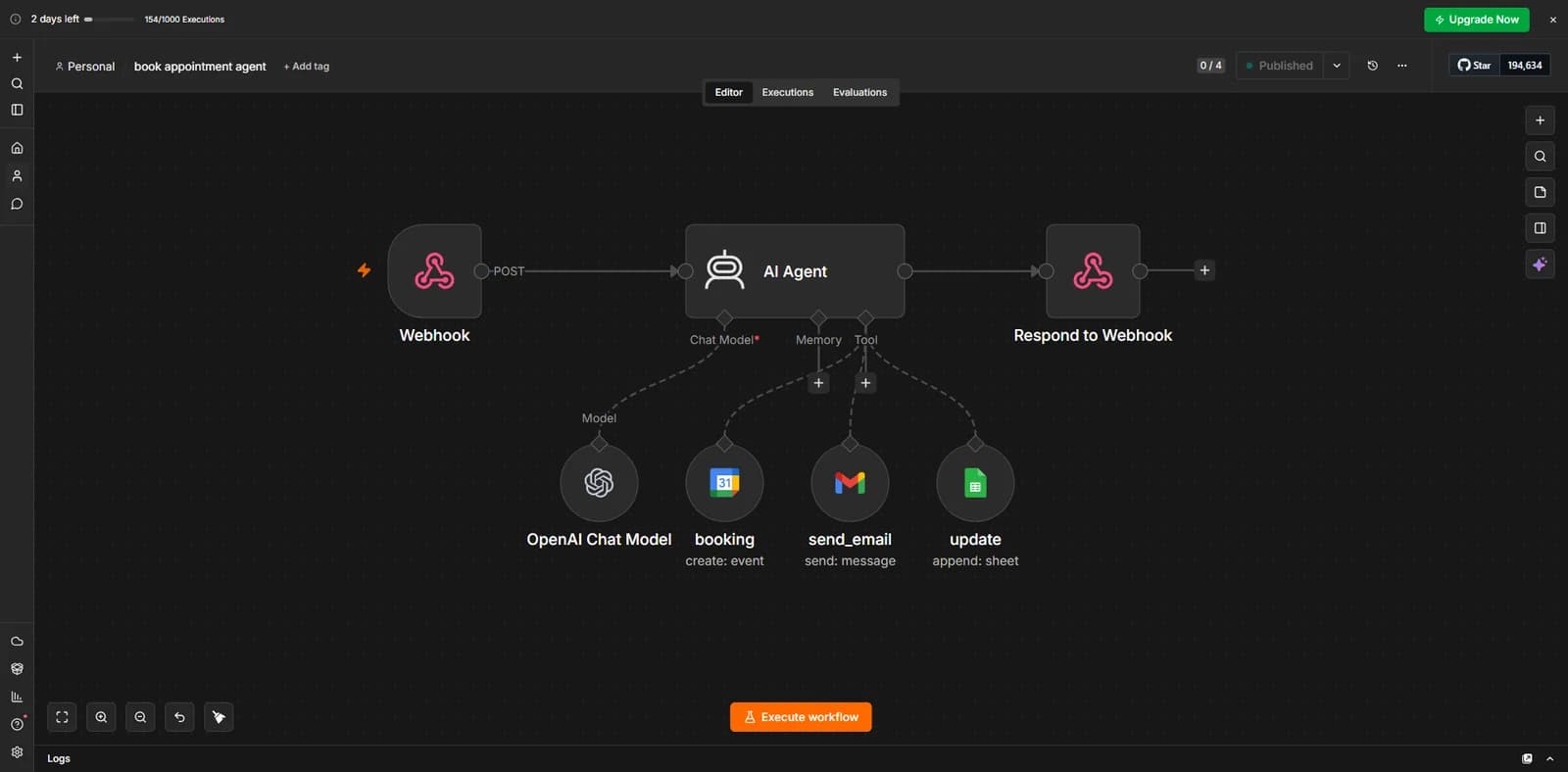This screenshot has width=1568, height=772.
Task: Open canvas search in right toolbar
Action: click(1540, 157)
